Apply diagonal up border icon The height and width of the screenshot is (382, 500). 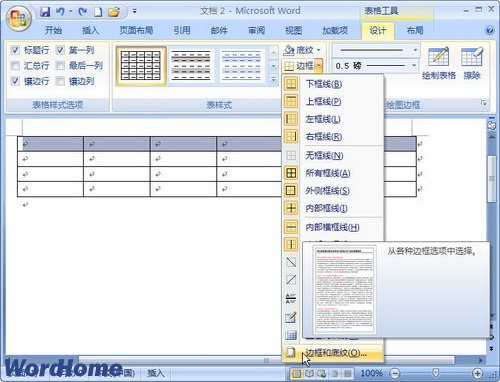(x=291, y=280)
